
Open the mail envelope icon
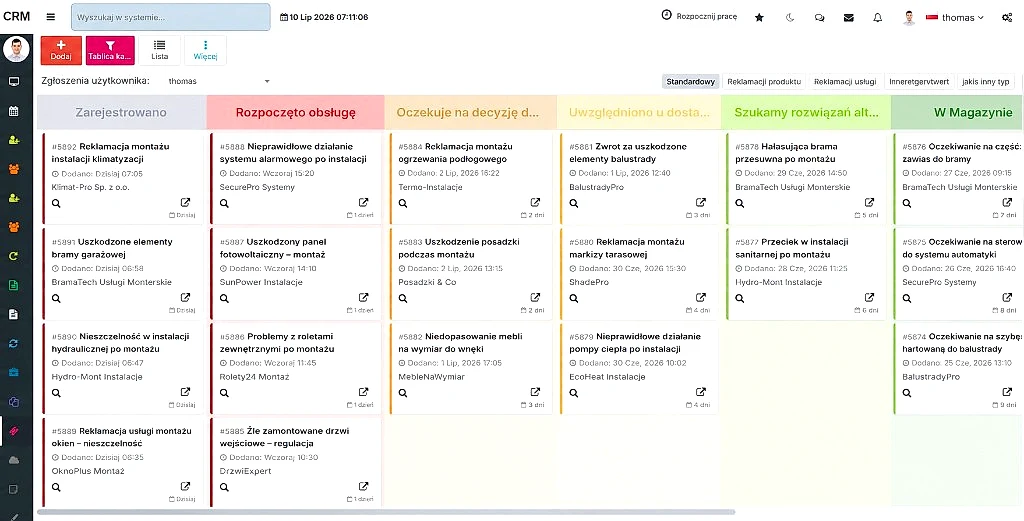tap(848, 18)
